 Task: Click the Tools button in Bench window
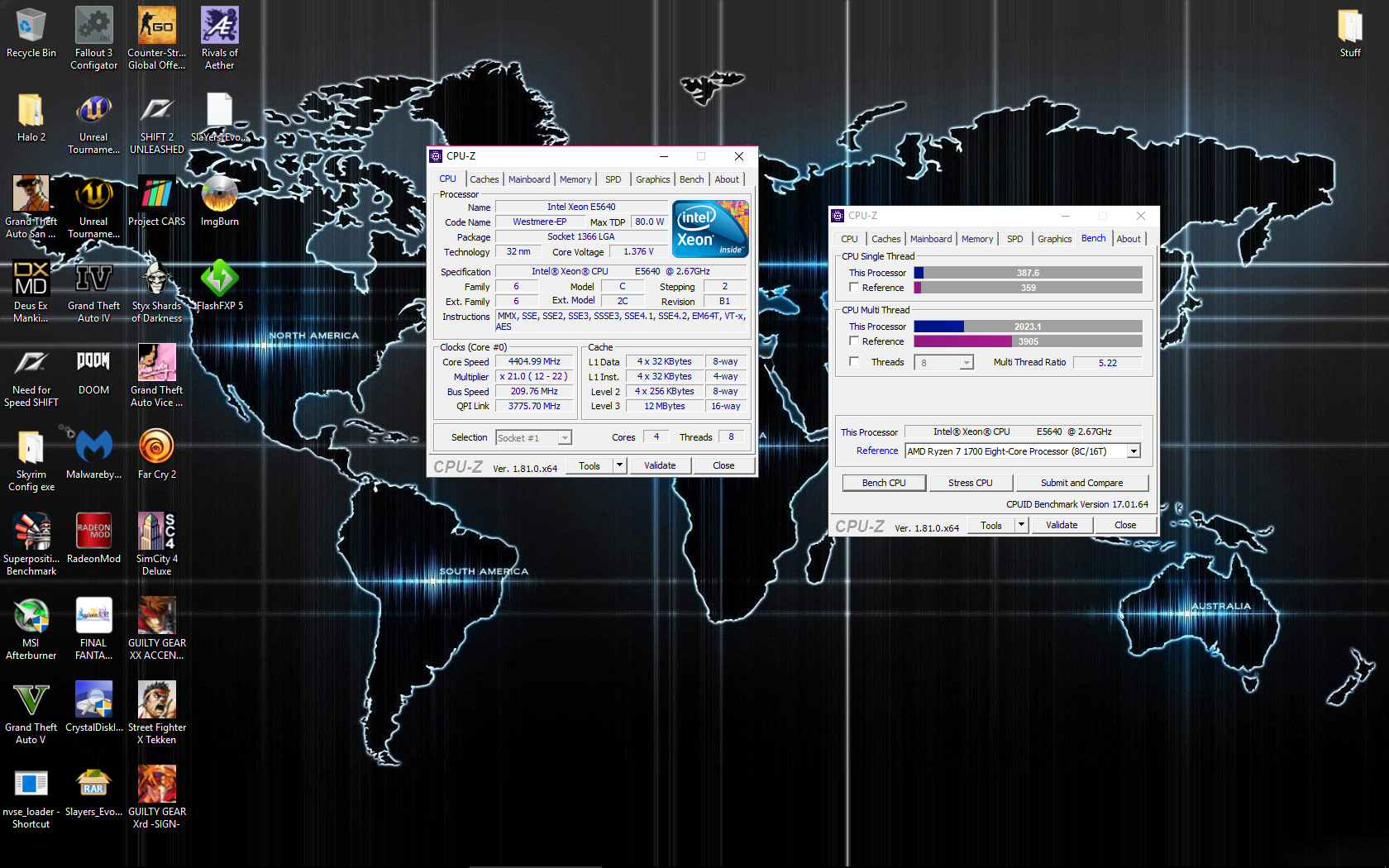(991, 525)
